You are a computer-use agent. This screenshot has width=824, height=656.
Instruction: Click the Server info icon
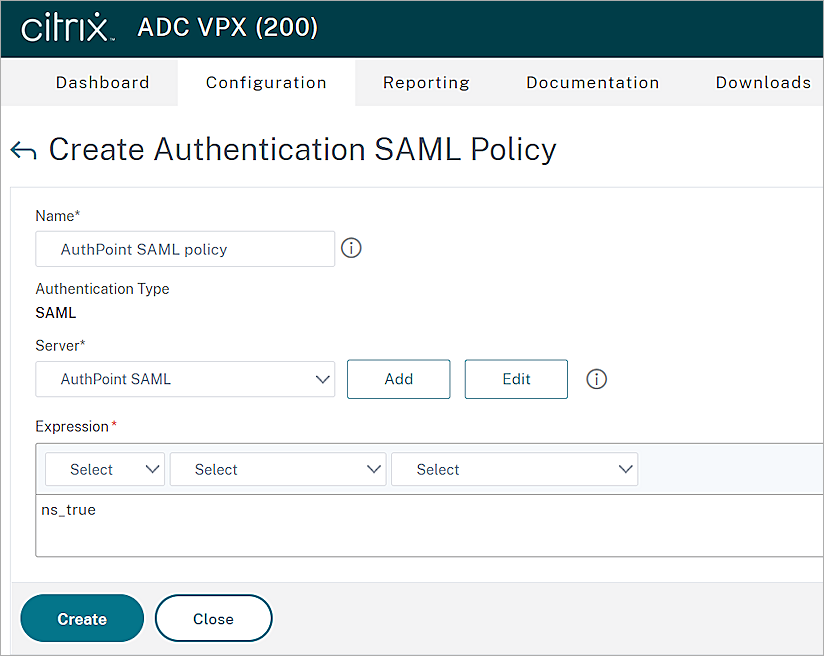pos(596,379)
